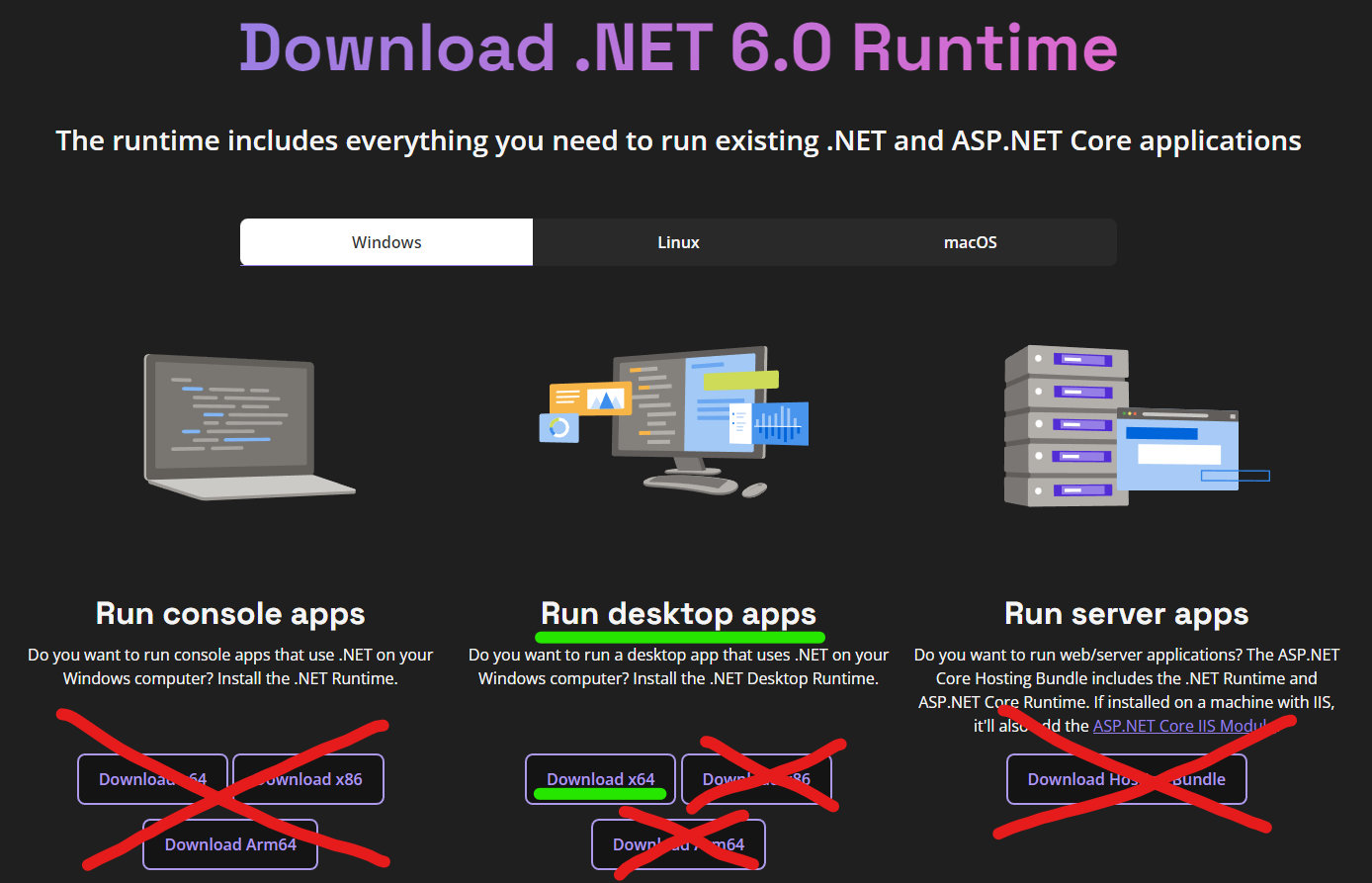Click the server rack illustration

[x=1136, y=425]
